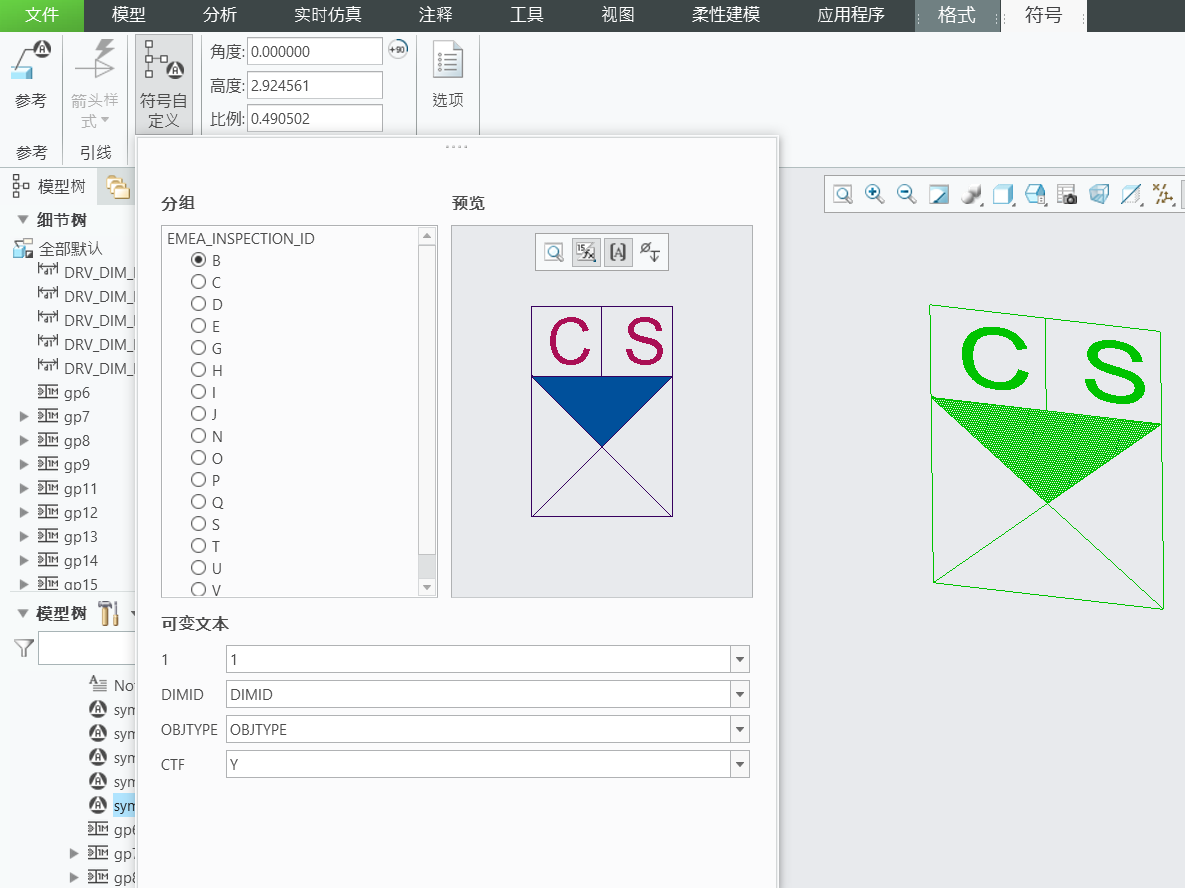Click the camera snapshot icon in graphics toolbar

pos(1067,195)
